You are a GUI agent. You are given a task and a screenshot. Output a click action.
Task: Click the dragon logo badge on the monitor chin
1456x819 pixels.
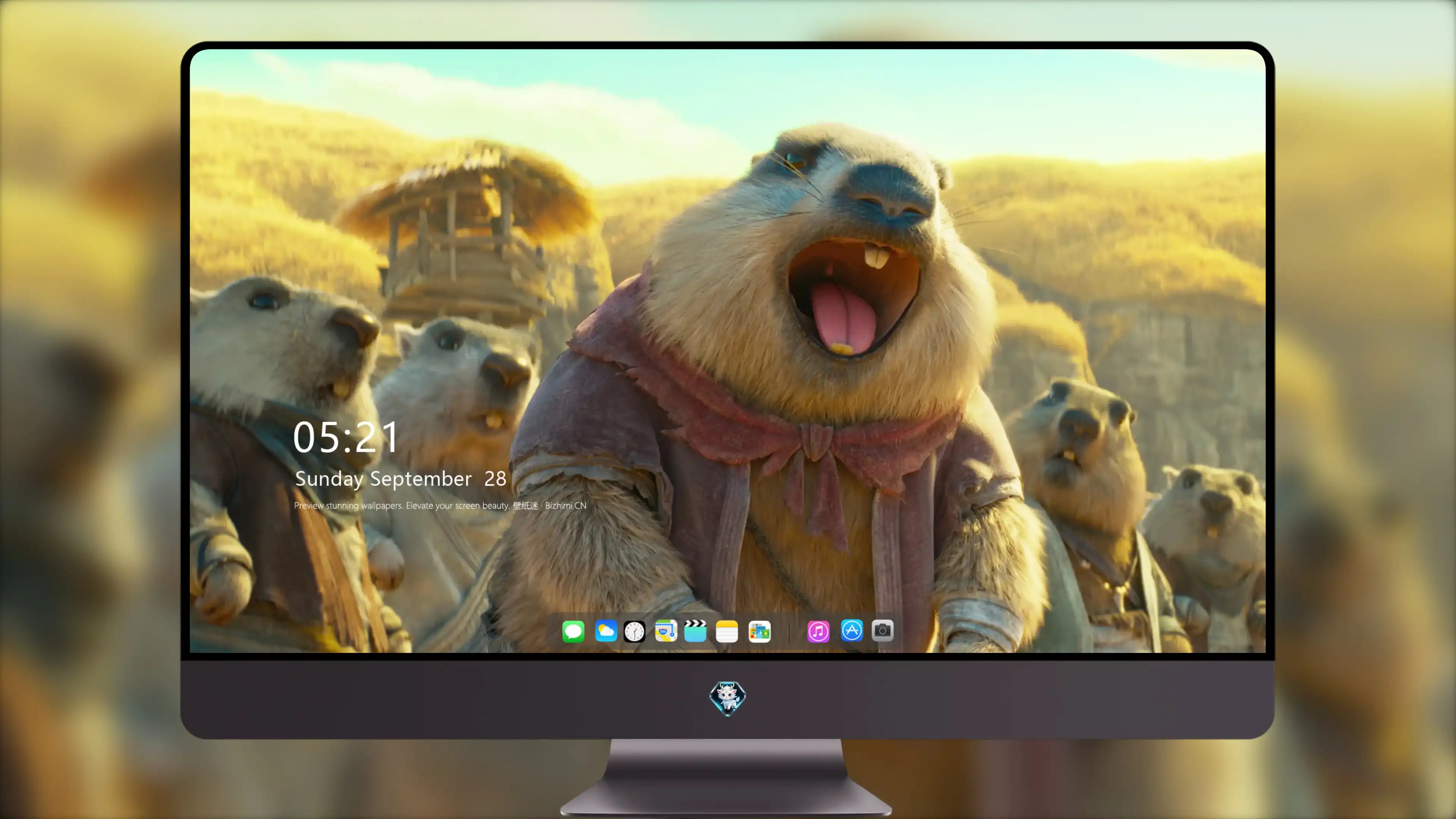click(x=728, y=698)
